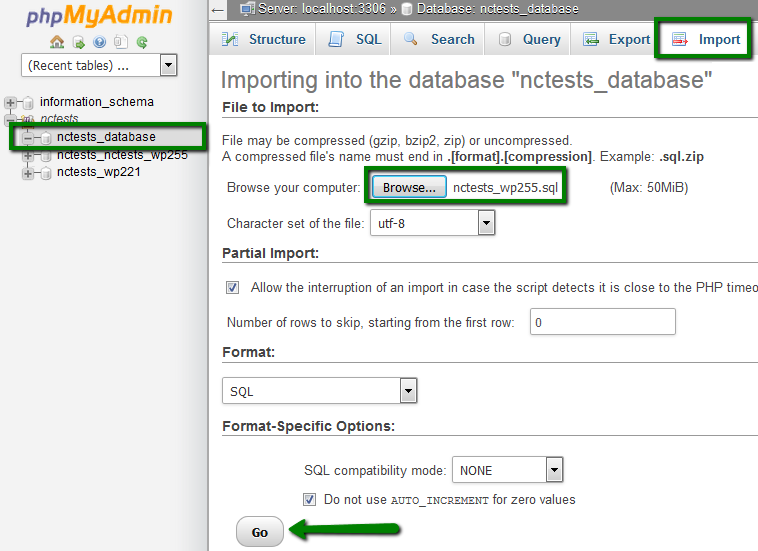This screenshot has height=551, width=758.
Task: Expand the information_schema tree node
Action: pos(11,102)
